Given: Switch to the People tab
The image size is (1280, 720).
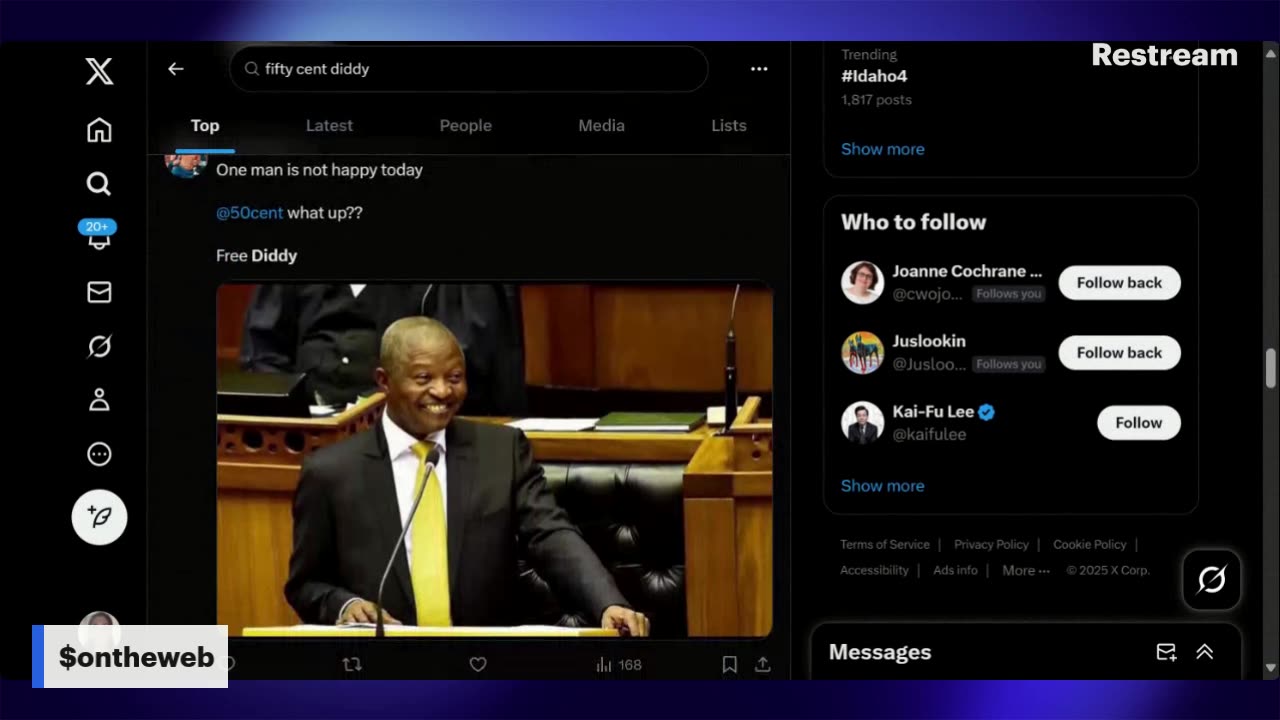Looking at the screenshot, I should [x=466, y=126].
